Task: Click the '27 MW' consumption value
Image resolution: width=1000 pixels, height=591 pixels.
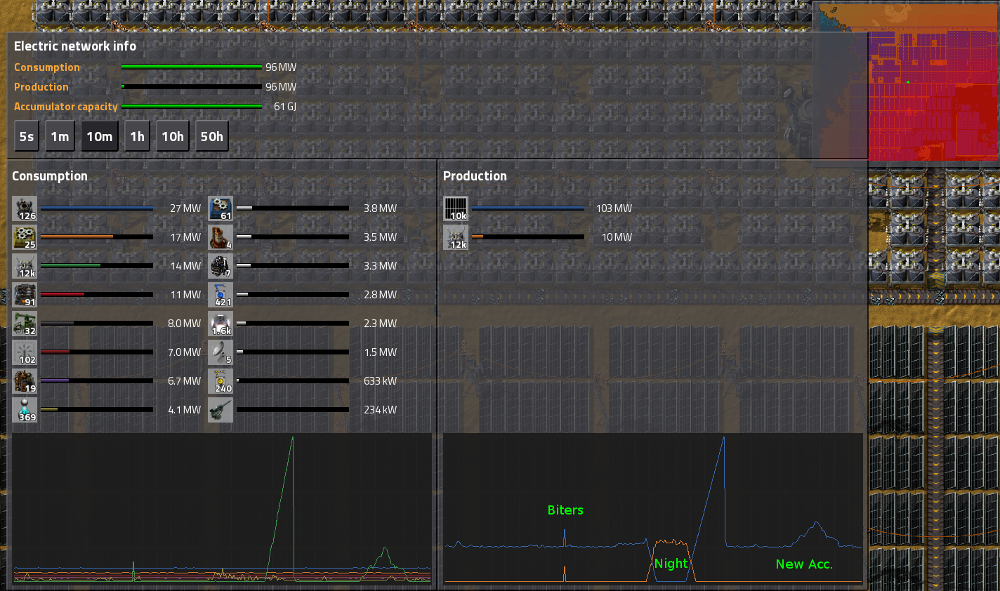Action: click(186, 208)
